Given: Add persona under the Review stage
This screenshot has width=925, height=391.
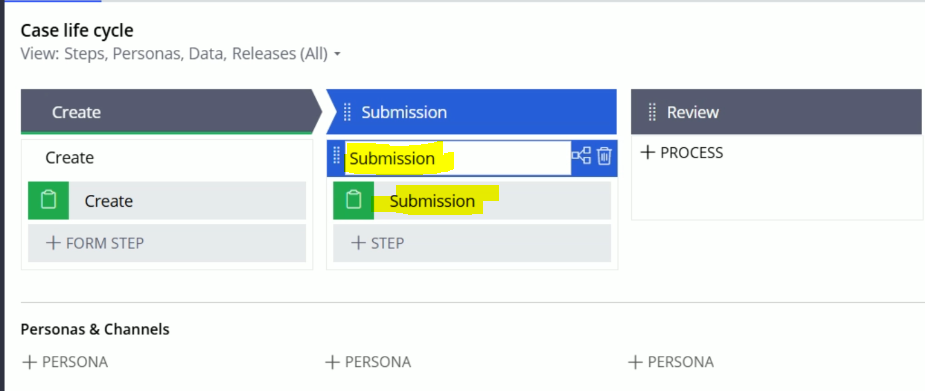Looking at the screenshot, I should click(x=671, y=362).
